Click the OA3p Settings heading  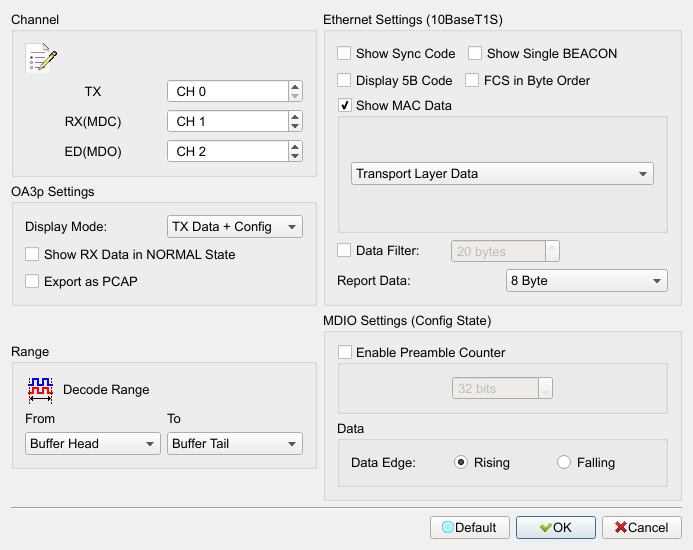click(x=53, y=192)
